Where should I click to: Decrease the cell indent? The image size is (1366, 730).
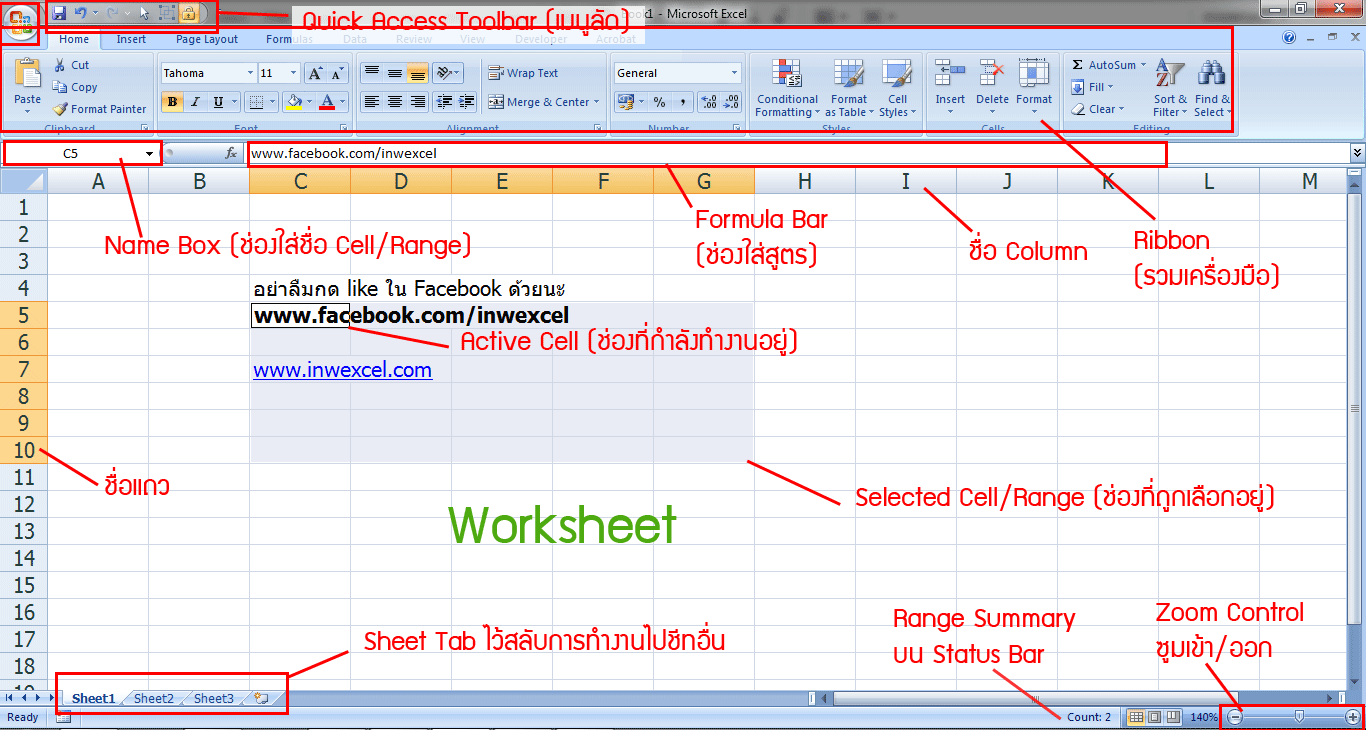pyautogui.click(x=444, y=102)
